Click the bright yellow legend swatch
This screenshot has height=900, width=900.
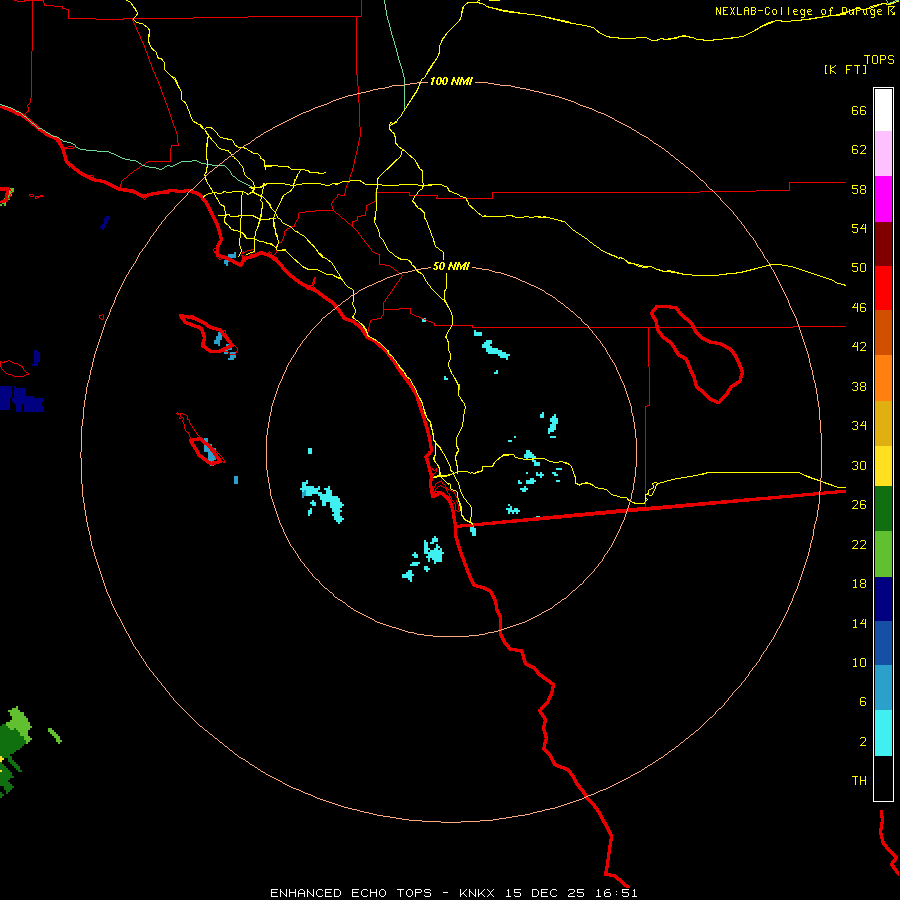(x=883, y=466)
